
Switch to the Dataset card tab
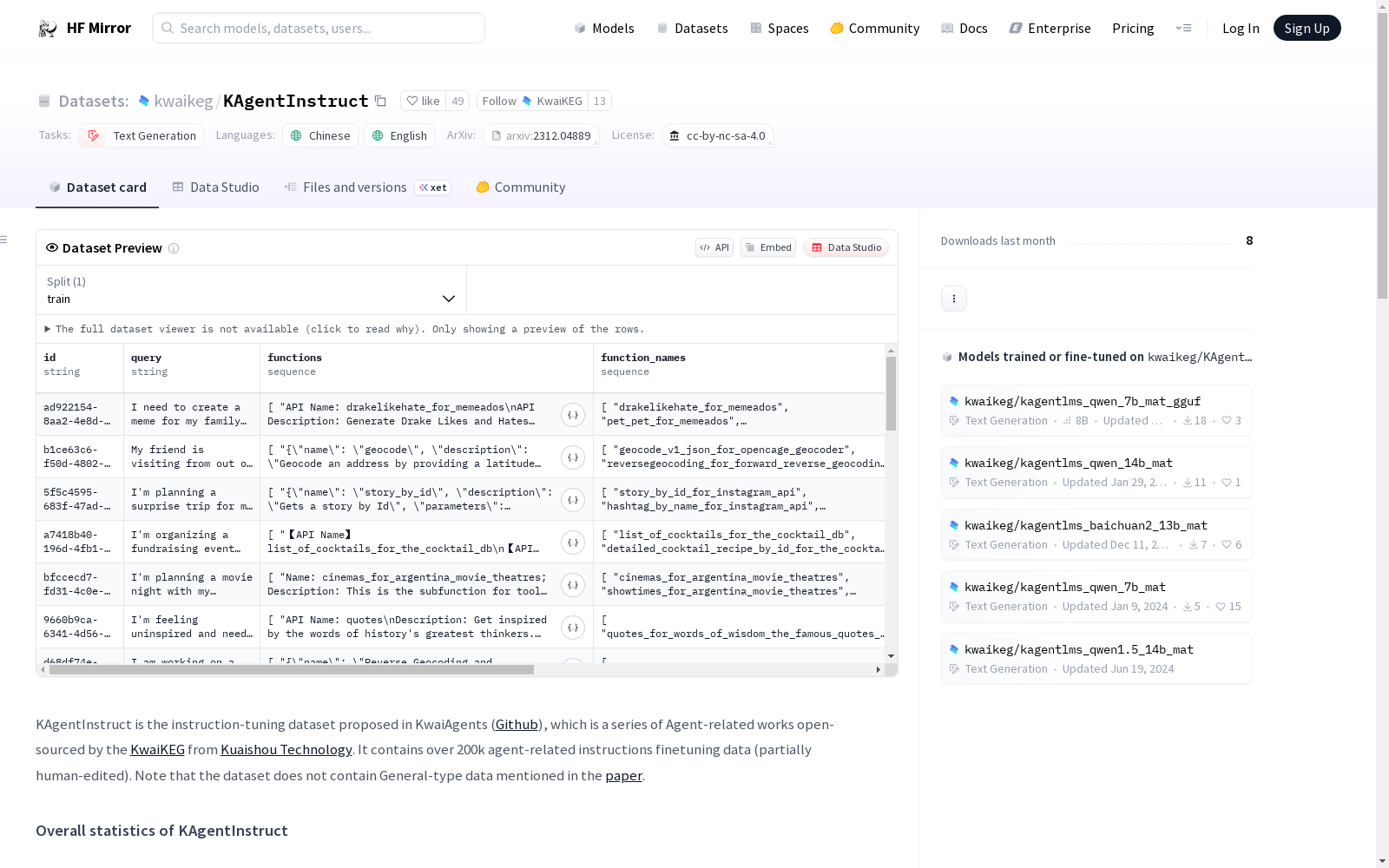click(x=97, y=187)
